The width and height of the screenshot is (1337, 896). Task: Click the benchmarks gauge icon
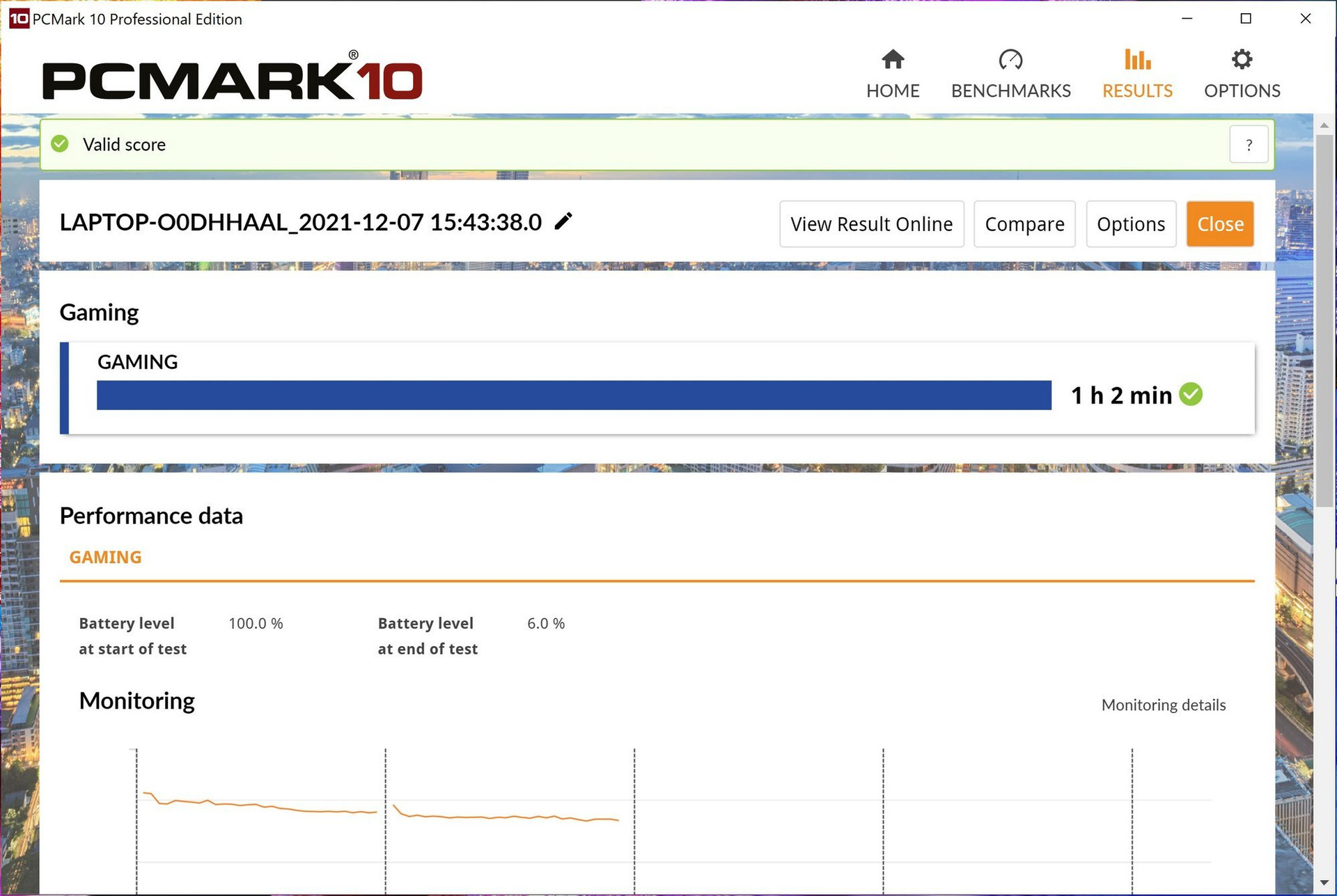coord(1010,60)
